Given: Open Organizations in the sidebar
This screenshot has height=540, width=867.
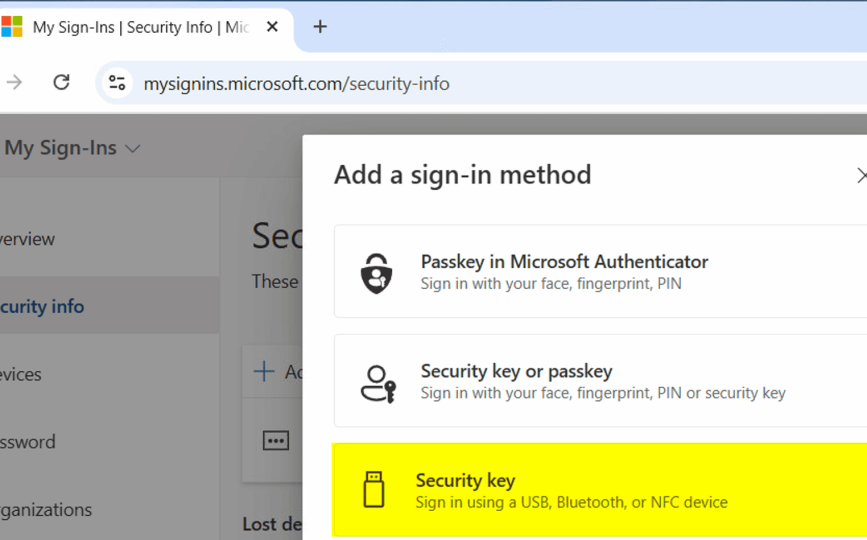Looking at the screenshot, I should (x=46, y=509).
